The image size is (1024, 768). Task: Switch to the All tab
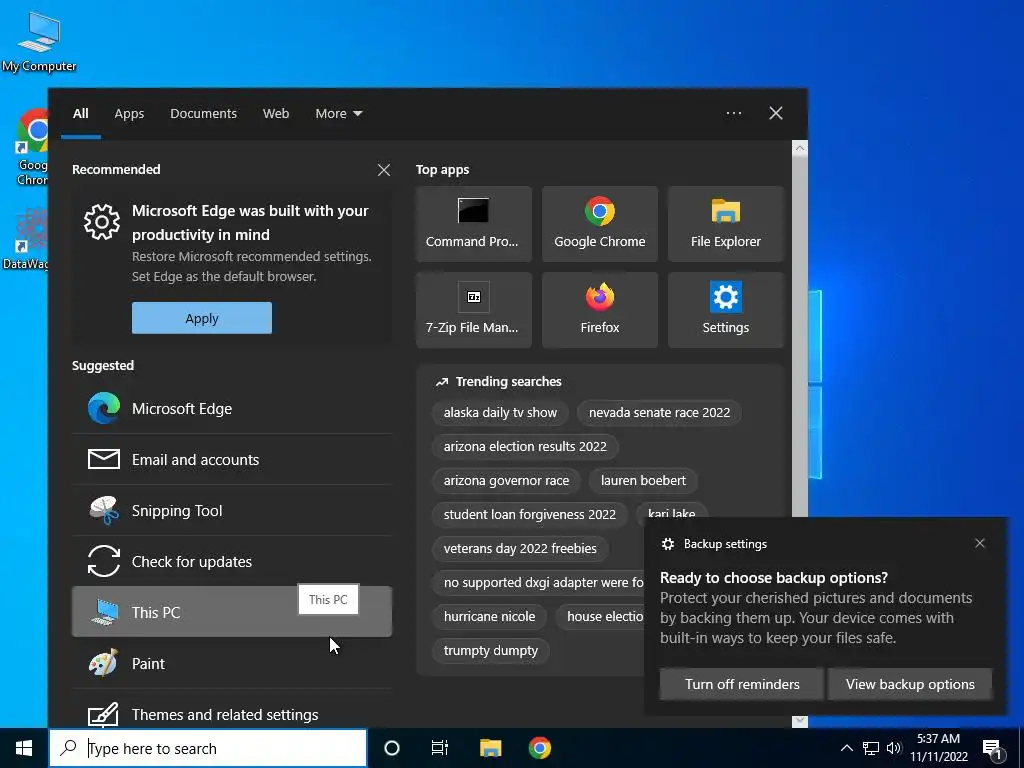coord(80,113)
